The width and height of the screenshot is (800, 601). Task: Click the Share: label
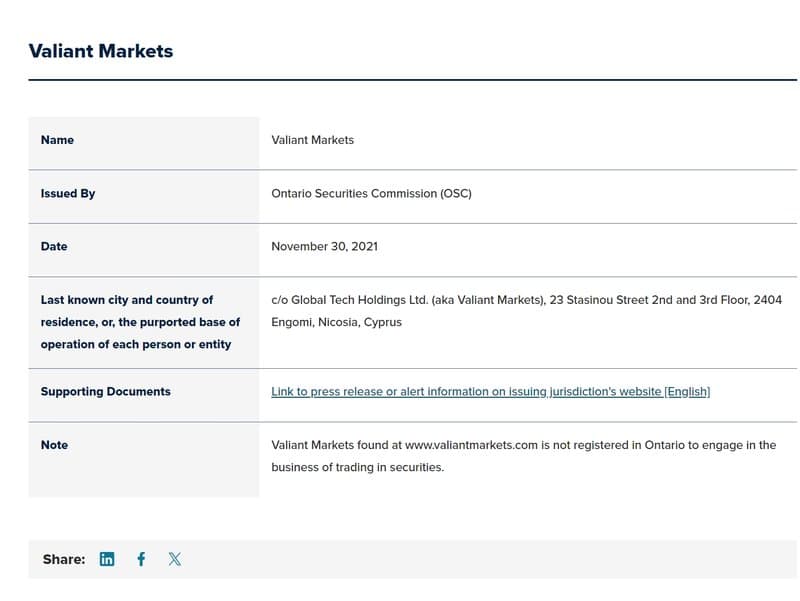click(x=64, y=559)
